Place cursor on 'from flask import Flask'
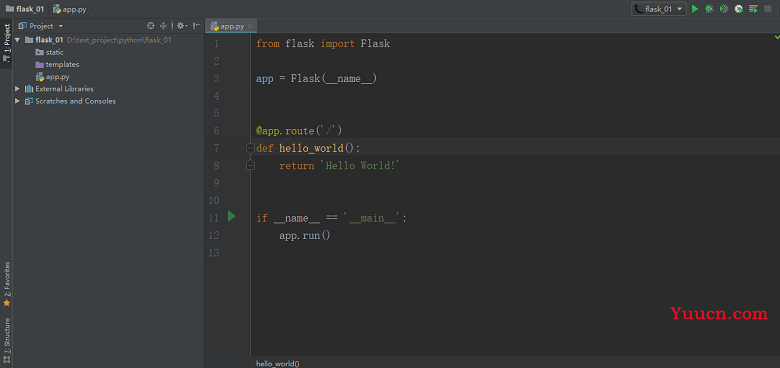780x368 pixels. pos(323,44)
